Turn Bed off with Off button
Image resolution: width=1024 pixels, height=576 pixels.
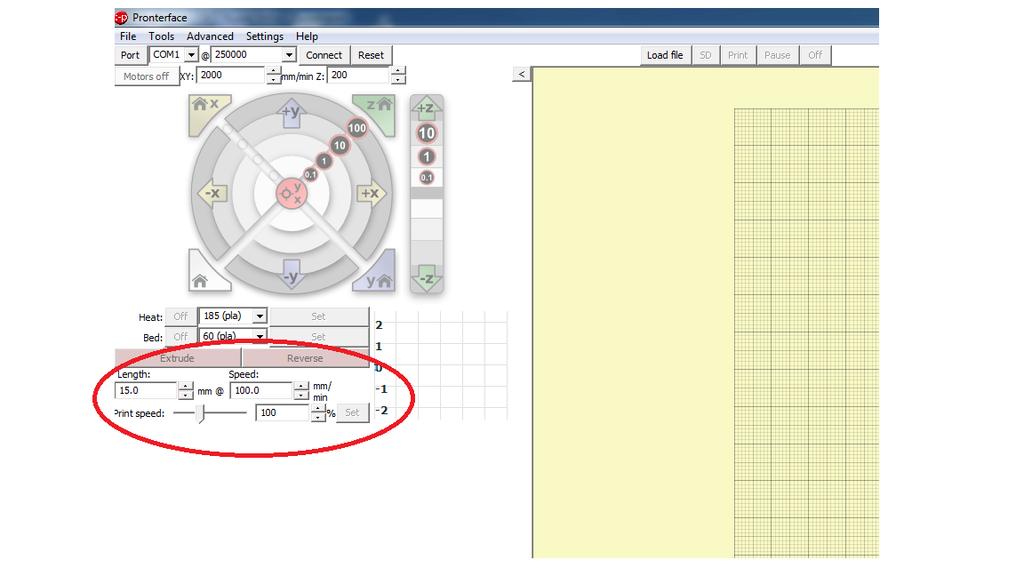pos(181,337)
